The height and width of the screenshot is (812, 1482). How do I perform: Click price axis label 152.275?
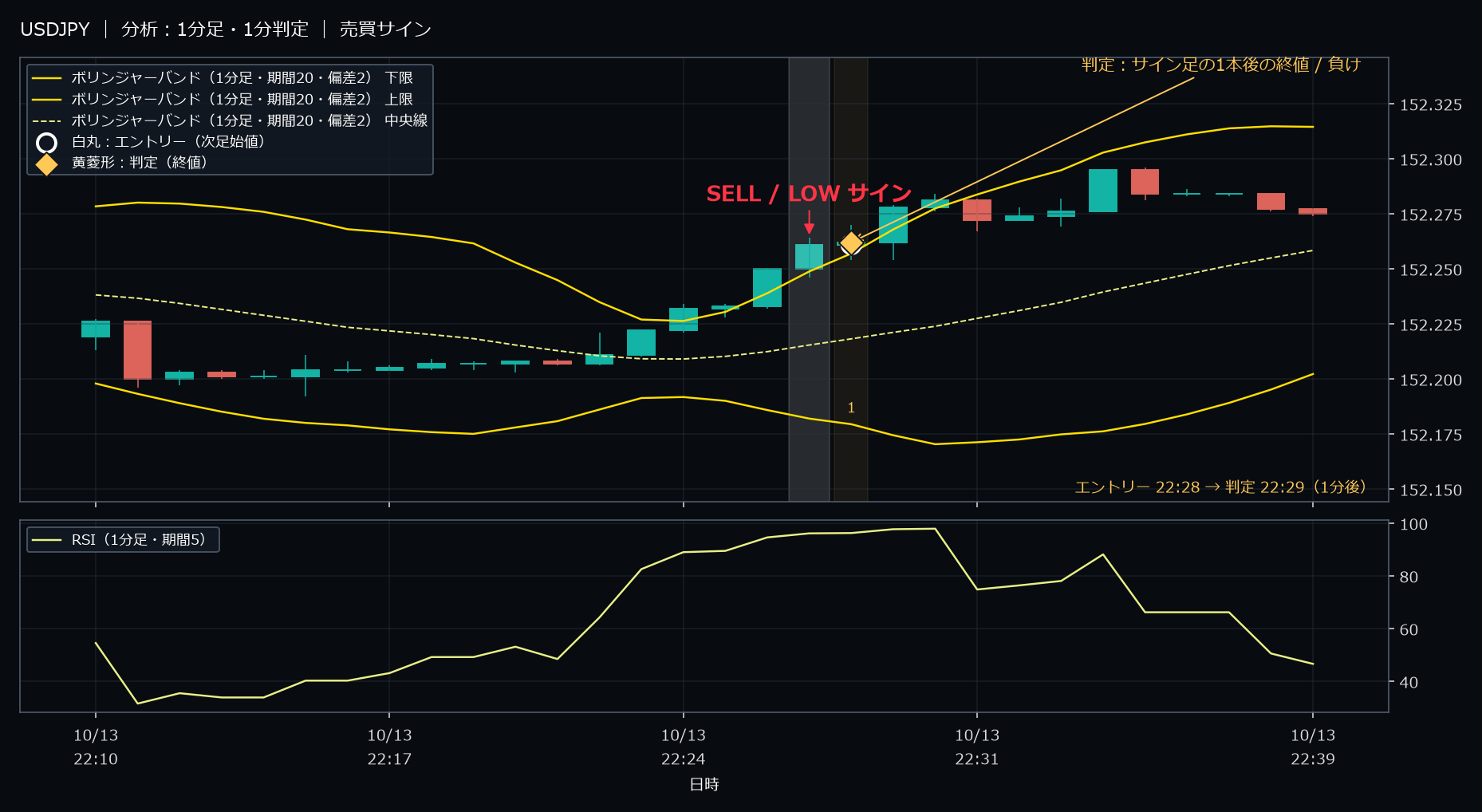pyautogui.click(x=1431, y=215)
